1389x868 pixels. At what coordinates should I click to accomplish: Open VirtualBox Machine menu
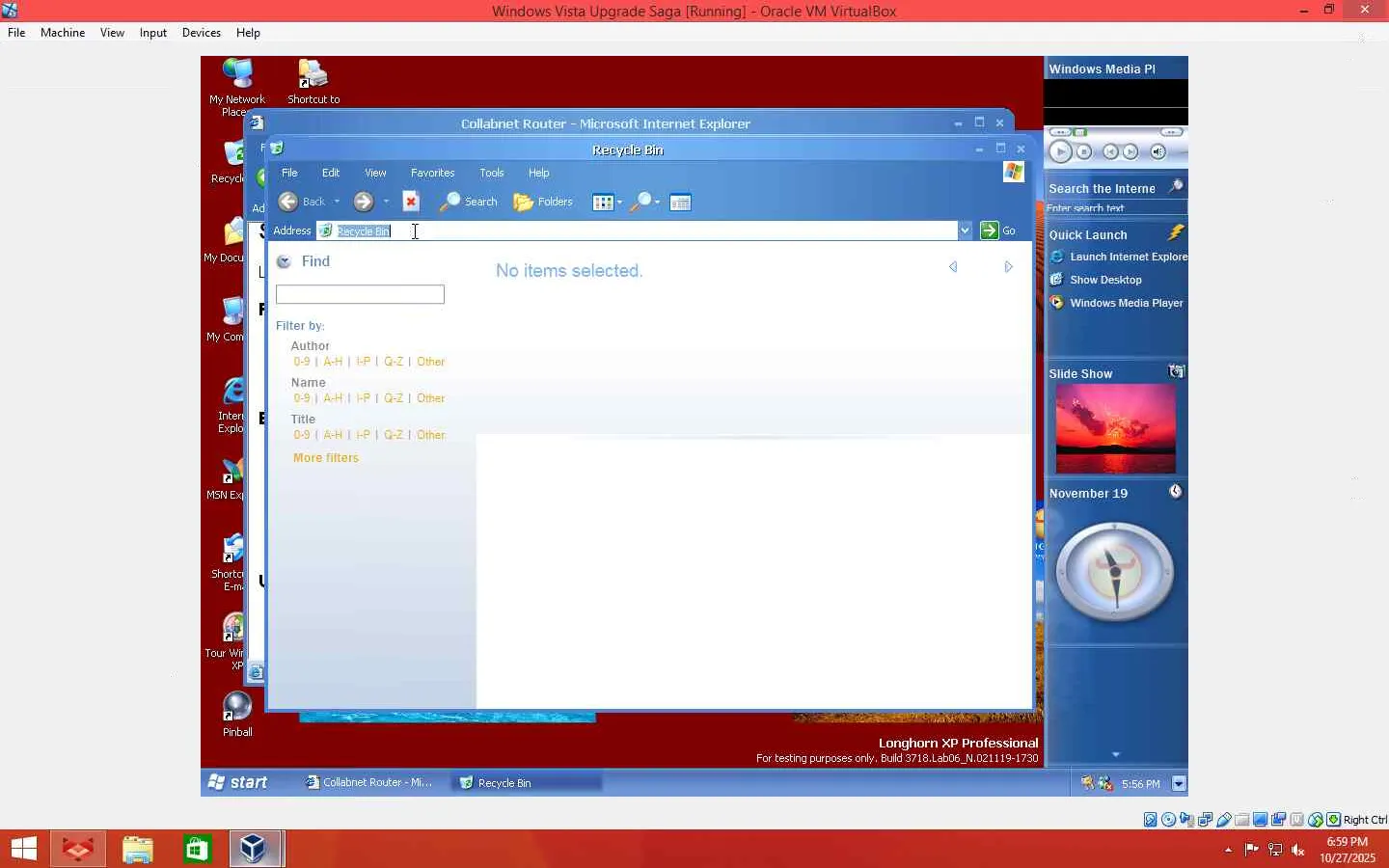[x=63, y=33]
